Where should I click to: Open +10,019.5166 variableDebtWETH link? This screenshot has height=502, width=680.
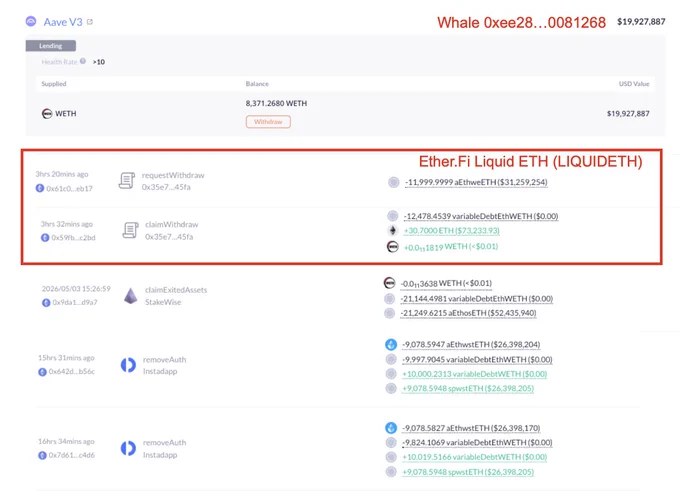(x=474, y=457)
